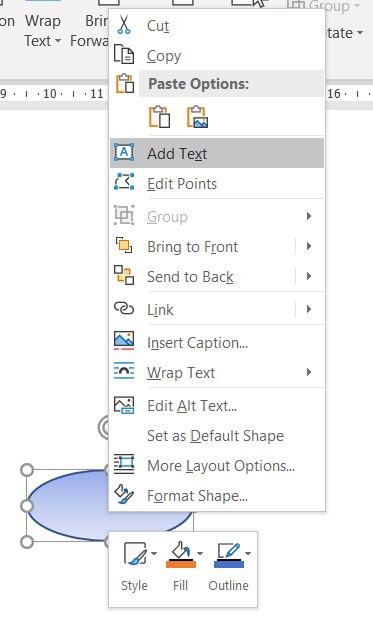This screenshot has width=373, height=631.
Task: Choose Keep Source Formatting paste icon
Action: (159, 117)
